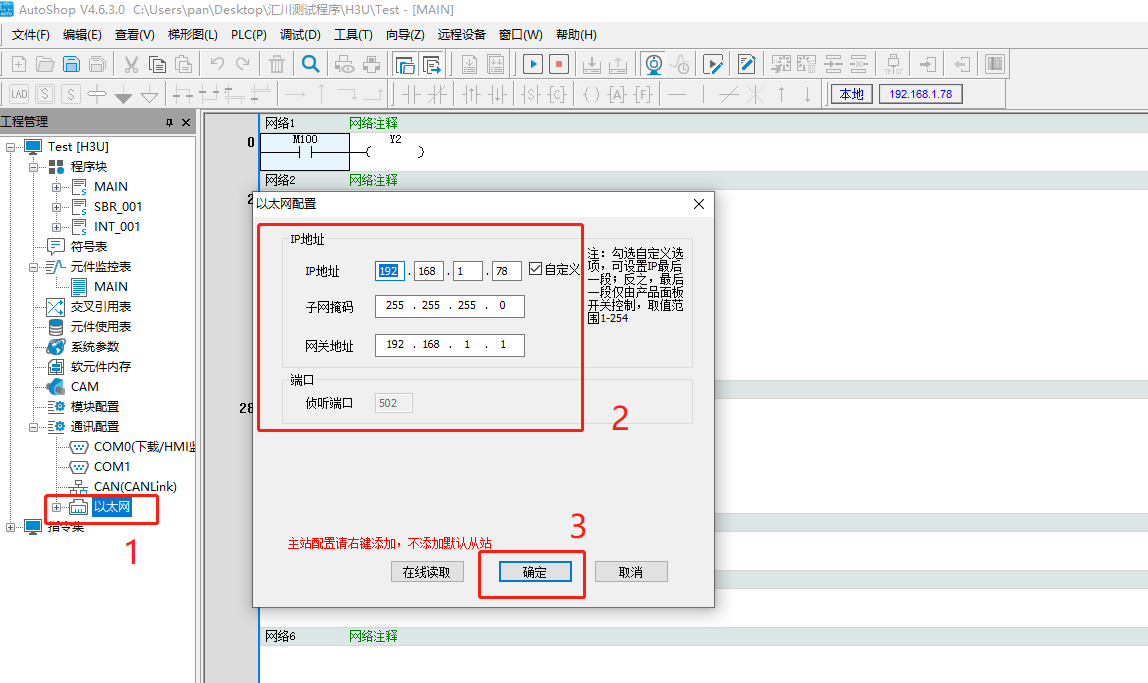Insert a normally-closed contact icon
Screen dimensions: 1148x683
pyautogui.click(x=437, y=94)
